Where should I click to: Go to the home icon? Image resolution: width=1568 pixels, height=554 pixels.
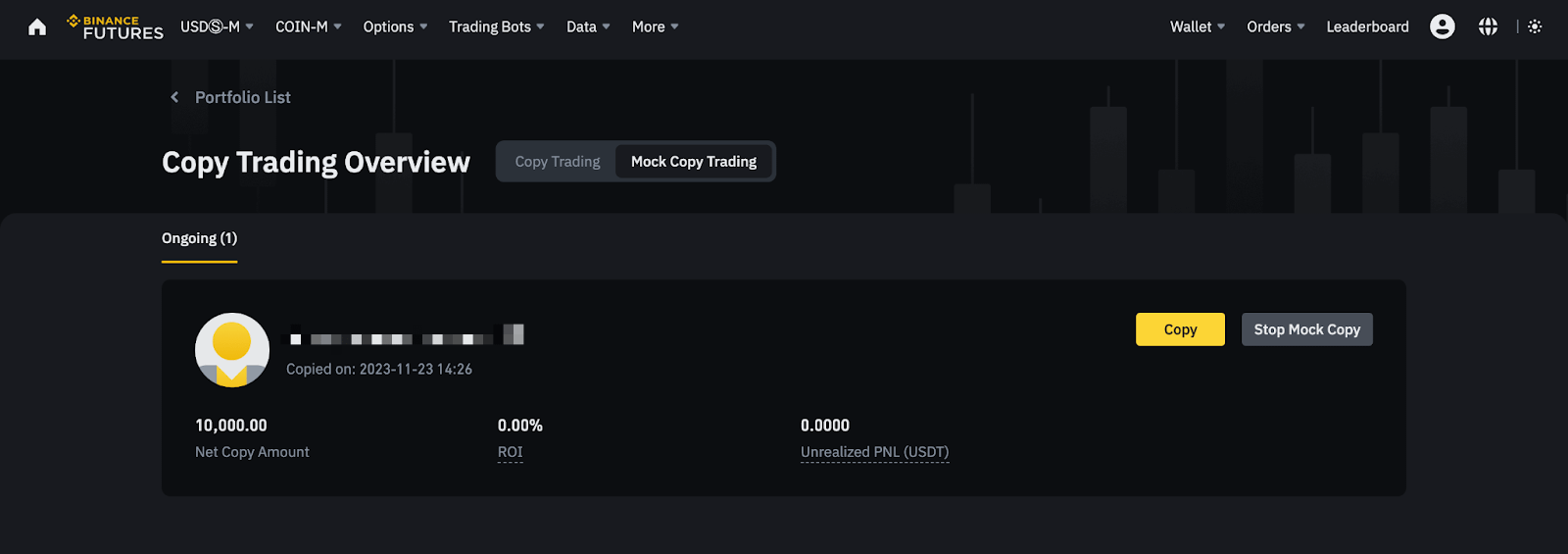pos(37,27)
